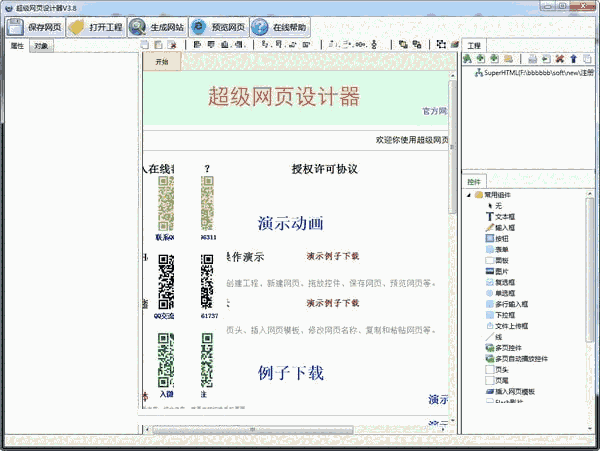Select the 线 line control
The height and width of the screenshot is (451, 600).
coord(494,337)
